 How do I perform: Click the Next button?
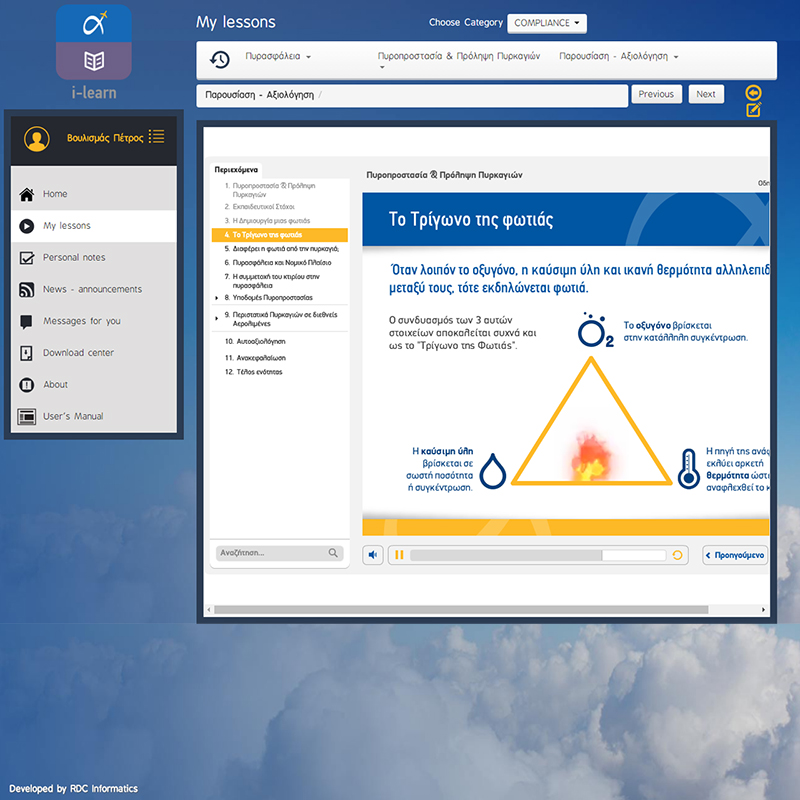coord(706,94)
